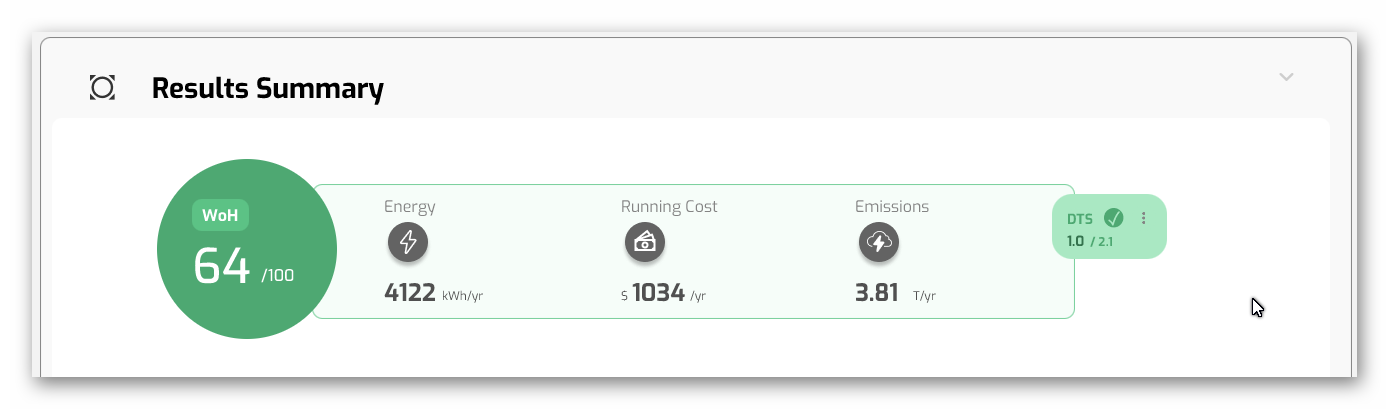The height and width of the screenshot is (409, 1389).
Task: Click the DTS green checkmark icon
Action: point(1113,218)
